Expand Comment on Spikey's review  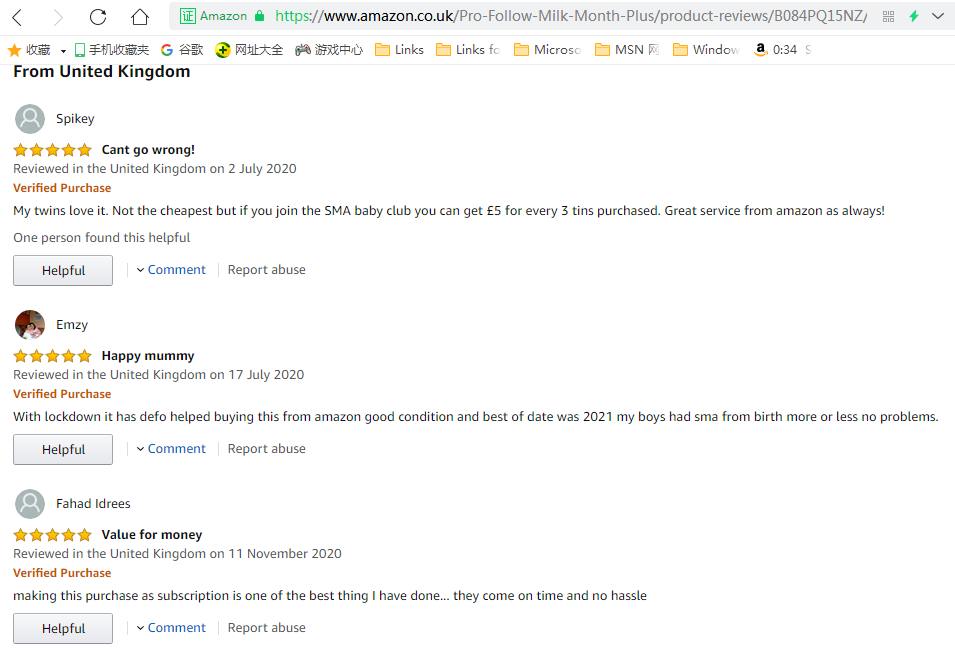(171, 270)
